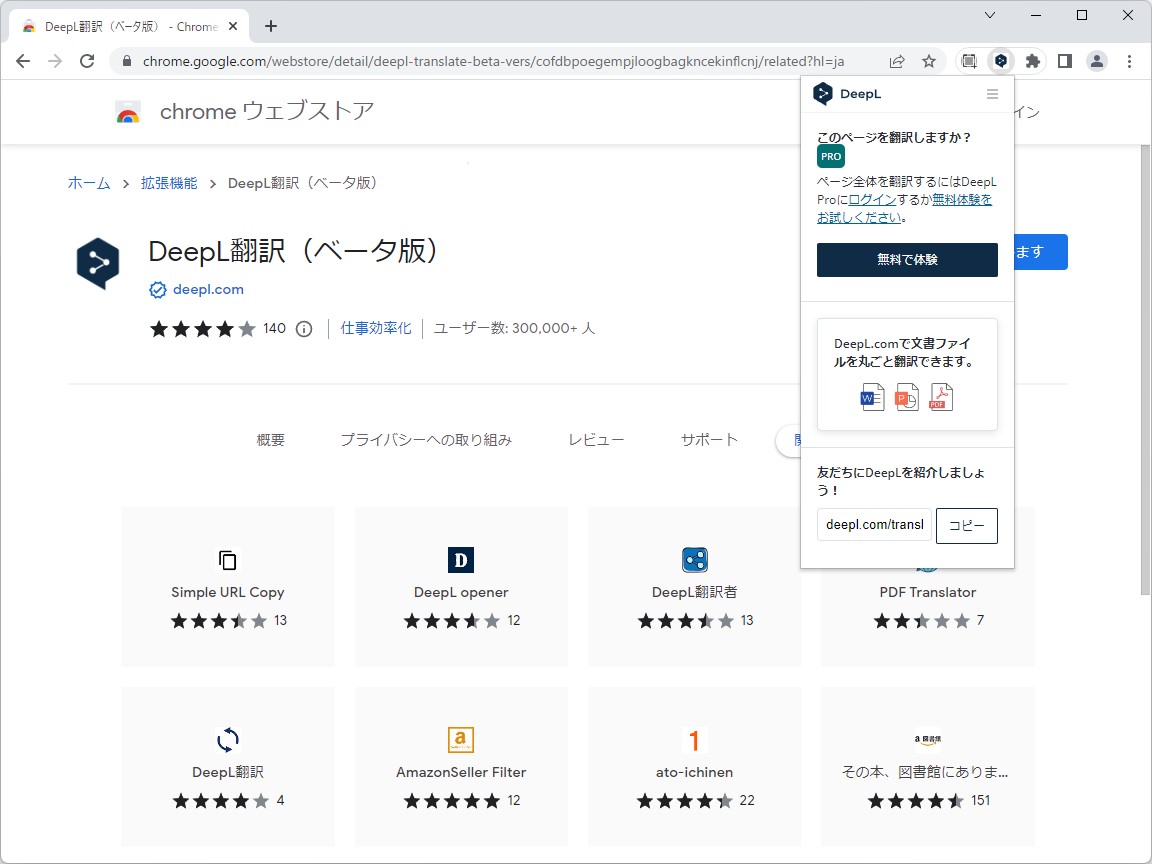Click inside the browser address bar
This screenshot has width=1152, height=864.
(500, 61)
